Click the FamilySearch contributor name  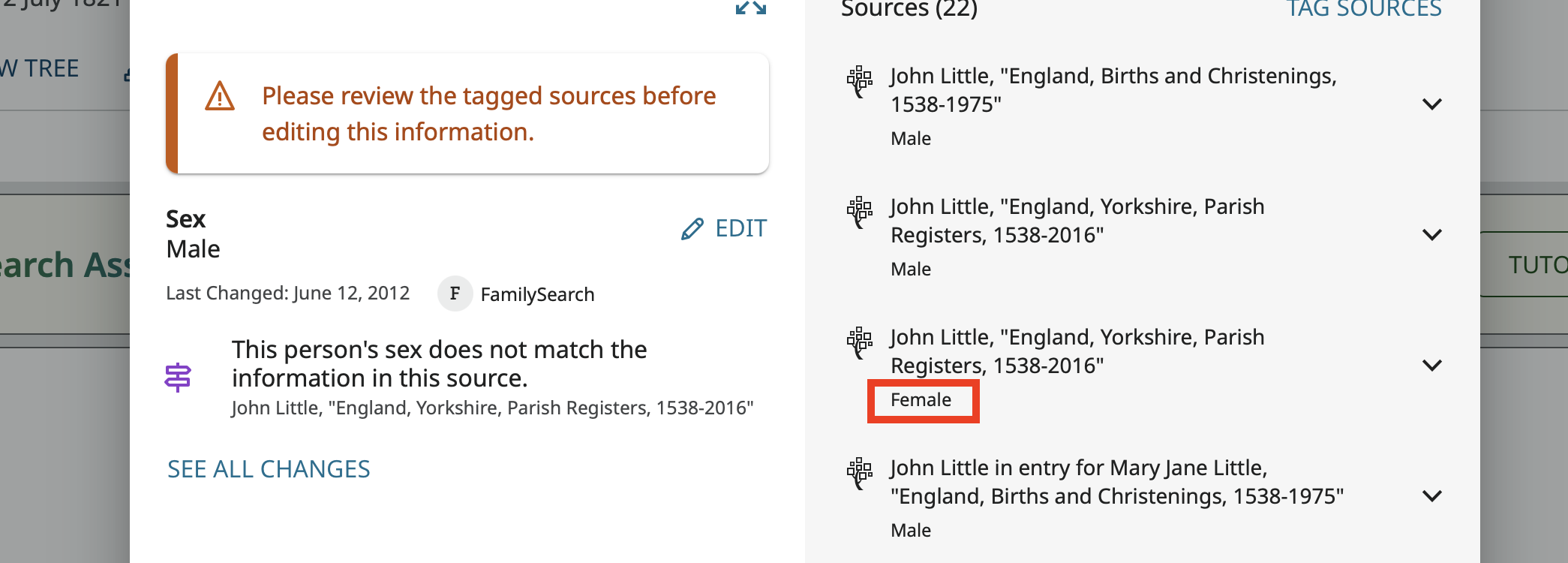[537, 294]
